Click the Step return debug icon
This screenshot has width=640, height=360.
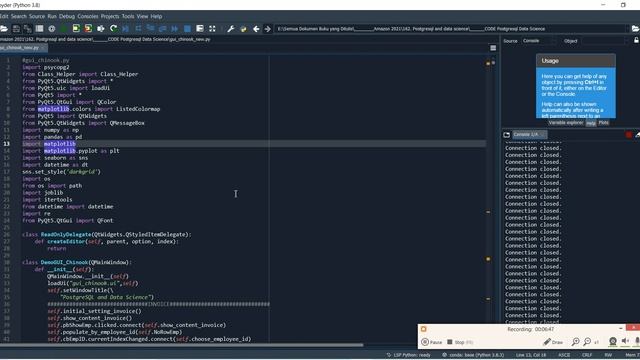point(162,29)
